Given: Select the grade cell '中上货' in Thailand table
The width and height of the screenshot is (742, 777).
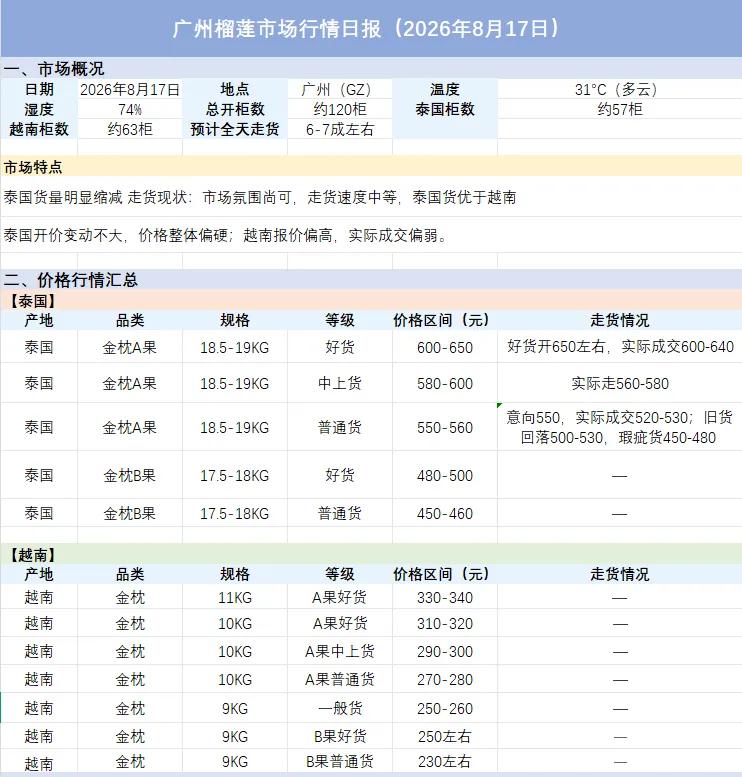Looking at the screenshot, I should [340, 384].
